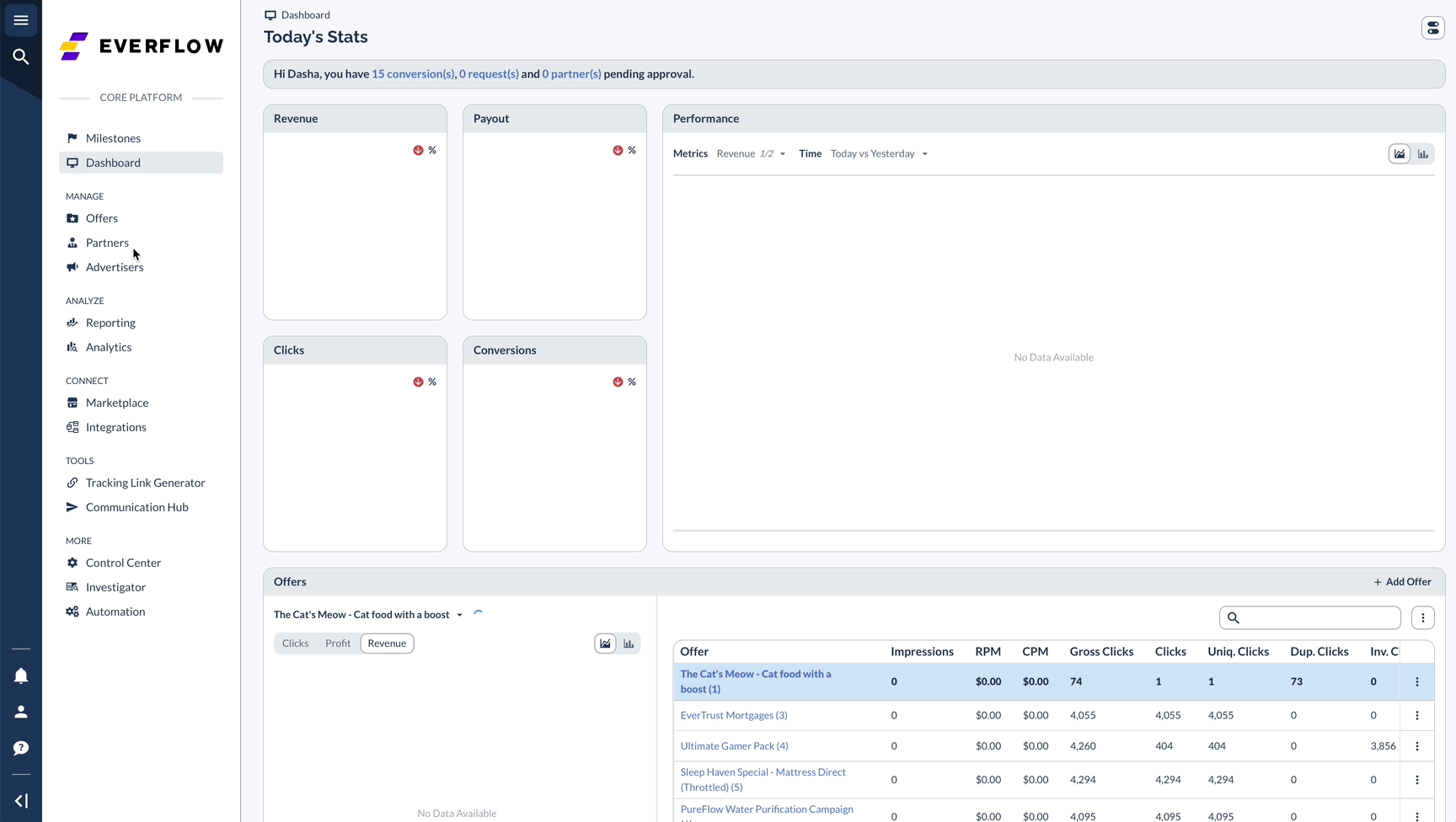Open Sleep Haven Special offer link

pyautogui.click(x=763, y=780)
